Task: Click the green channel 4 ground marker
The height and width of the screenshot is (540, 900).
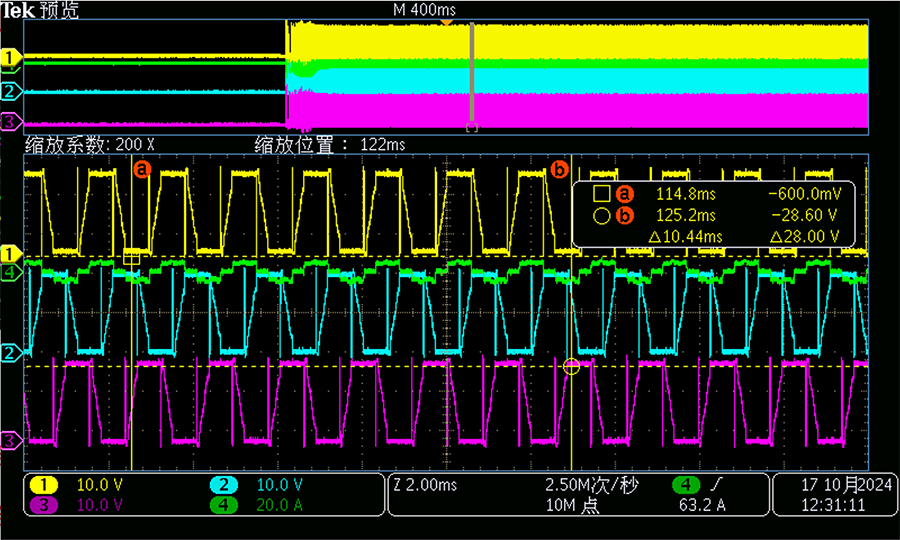Action: coord(11,271)
